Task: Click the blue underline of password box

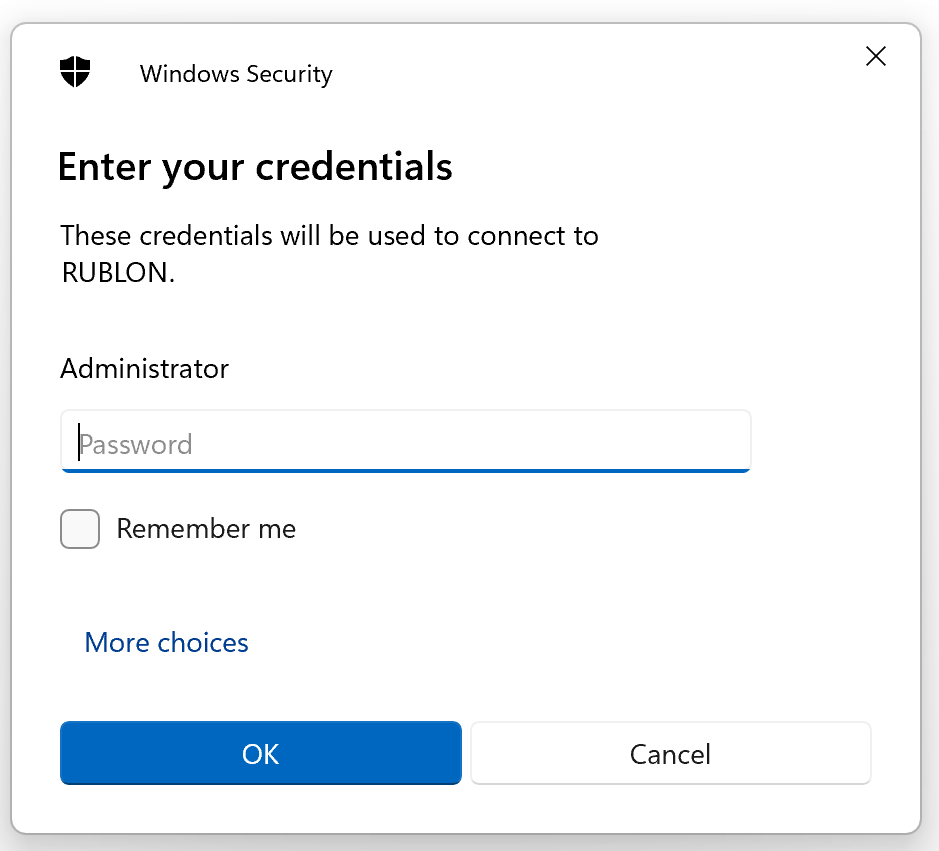Action: (405, 470)
